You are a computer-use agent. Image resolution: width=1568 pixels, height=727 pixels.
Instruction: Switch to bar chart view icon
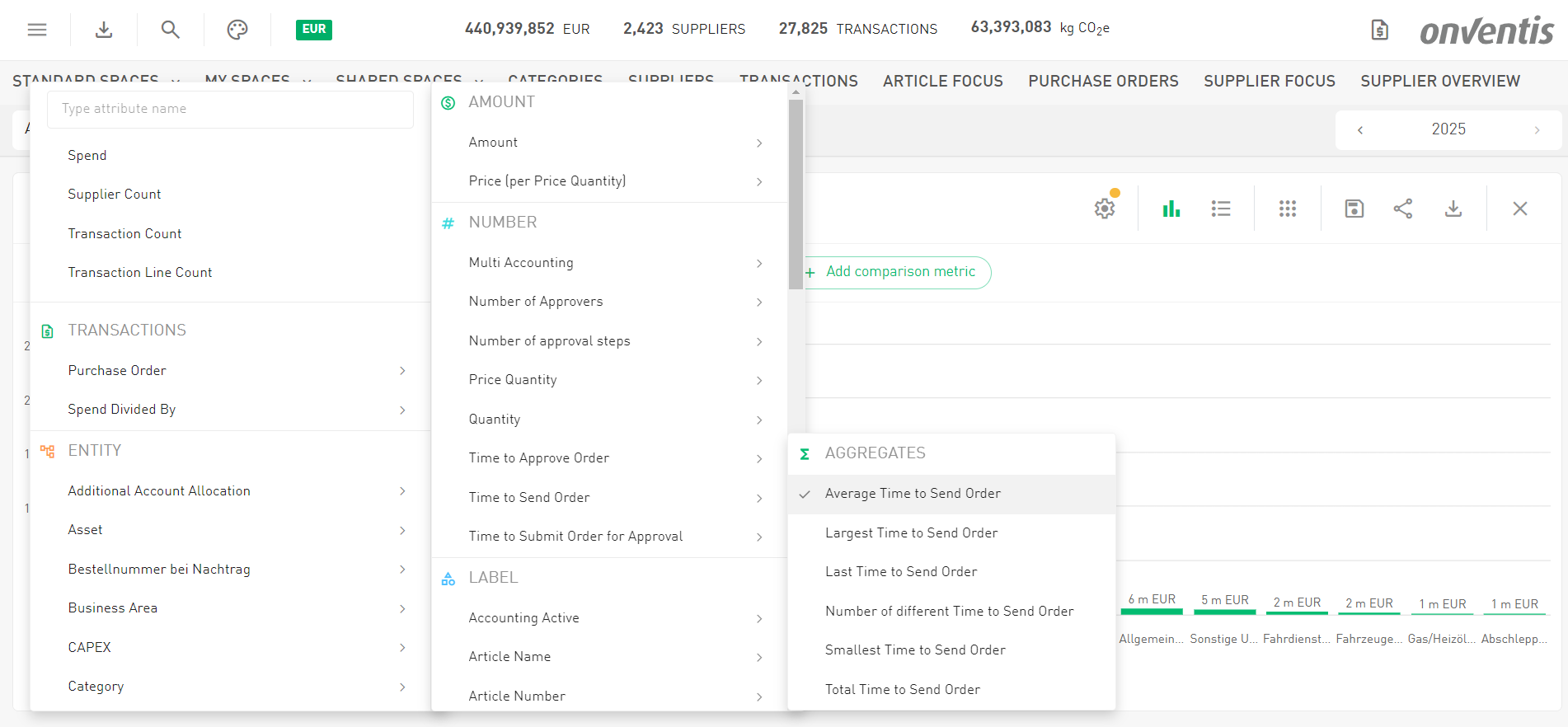1171,209
